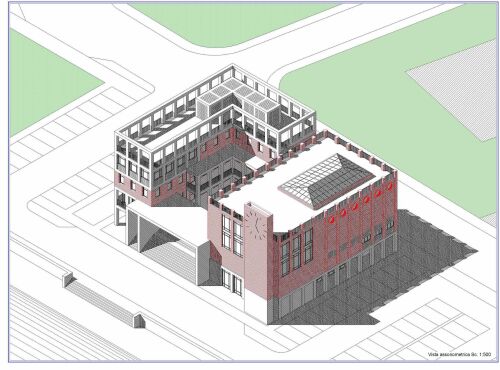500x370 pixels.
Task: Click the clock face on the tower
Action: point(255,224)
